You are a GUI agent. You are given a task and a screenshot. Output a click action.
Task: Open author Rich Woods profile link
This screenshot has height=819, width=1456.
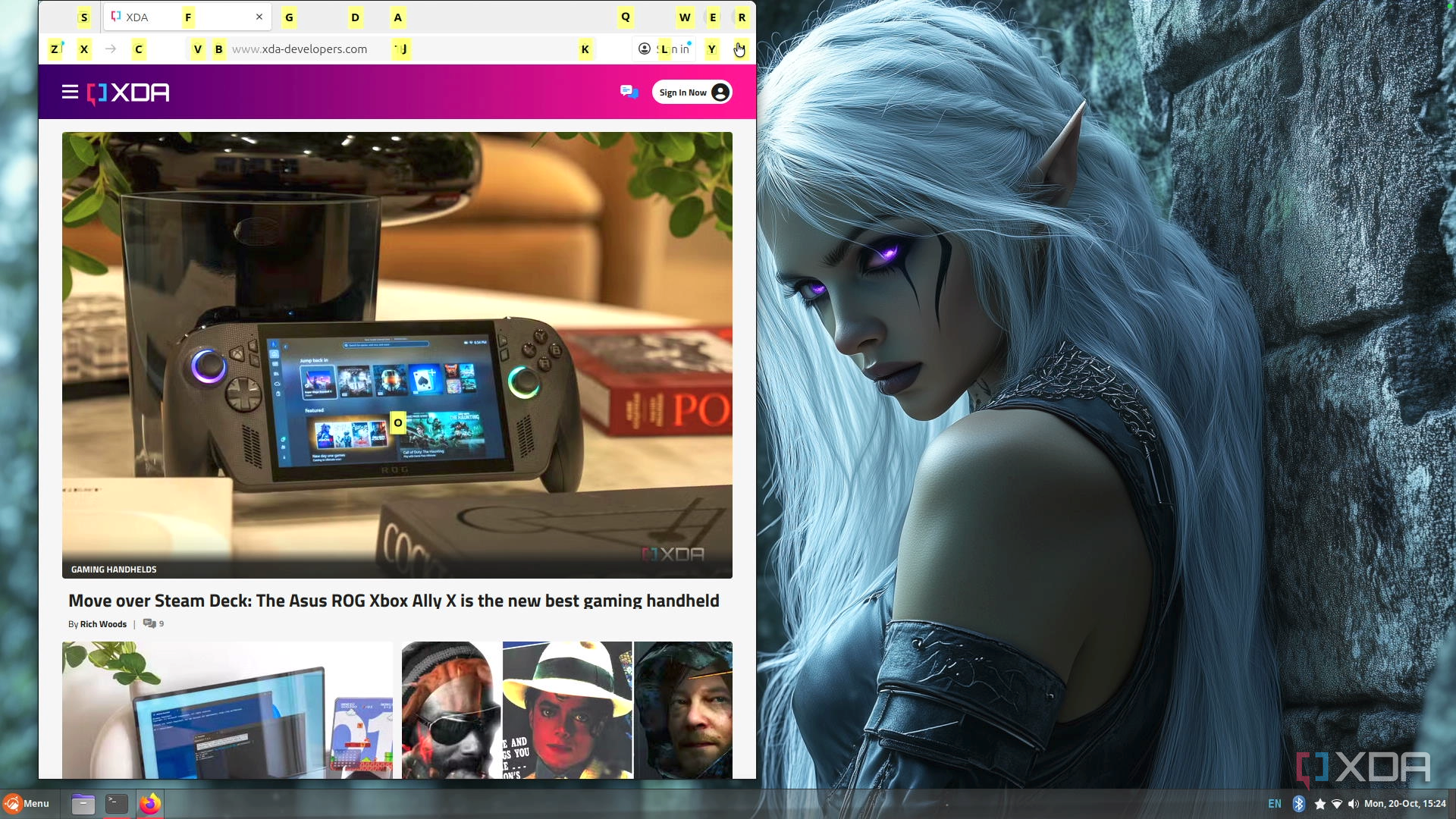[103, 624]
